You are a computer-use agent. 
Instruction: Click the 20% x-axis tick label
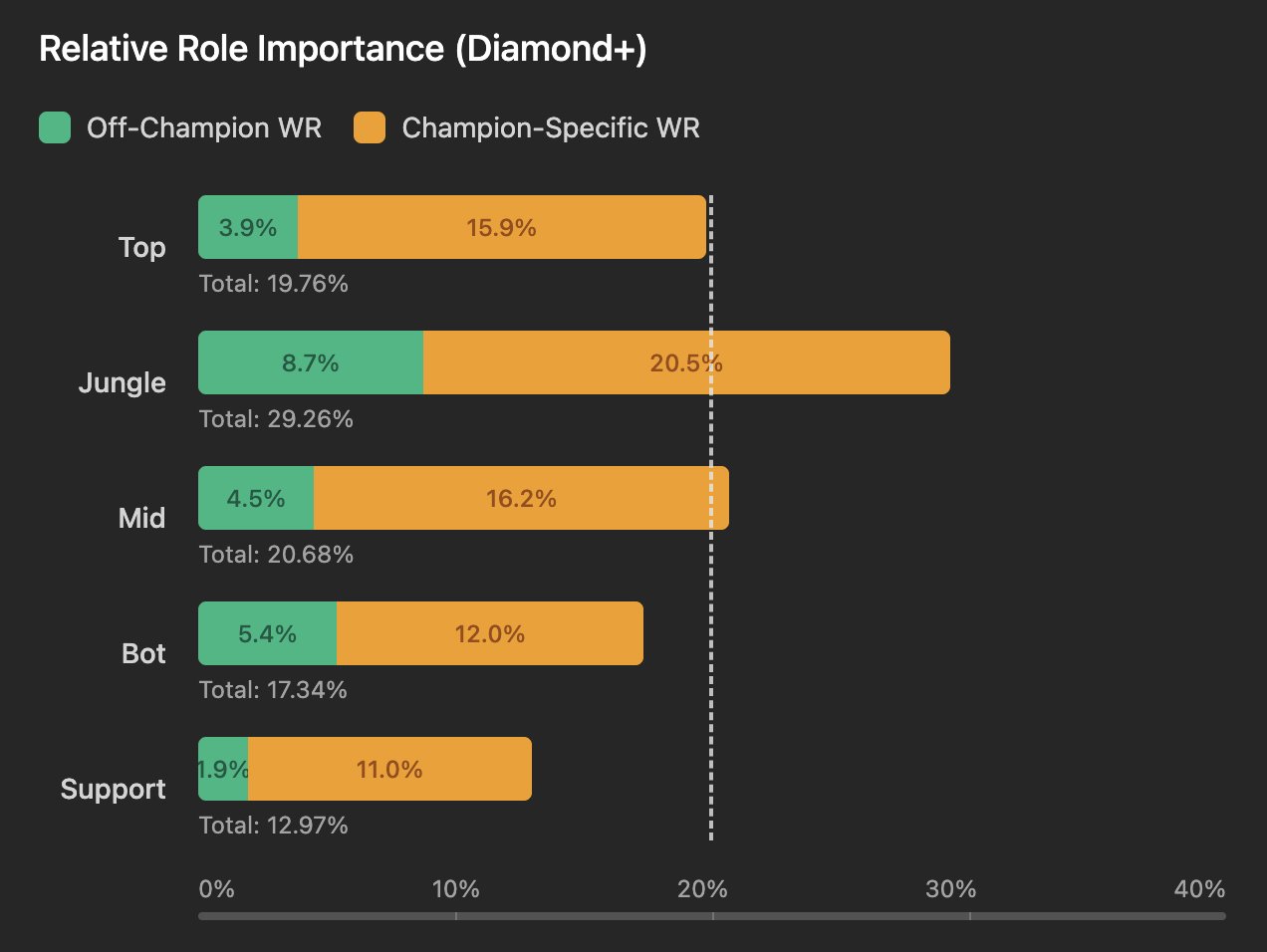(x=702, y=889)
